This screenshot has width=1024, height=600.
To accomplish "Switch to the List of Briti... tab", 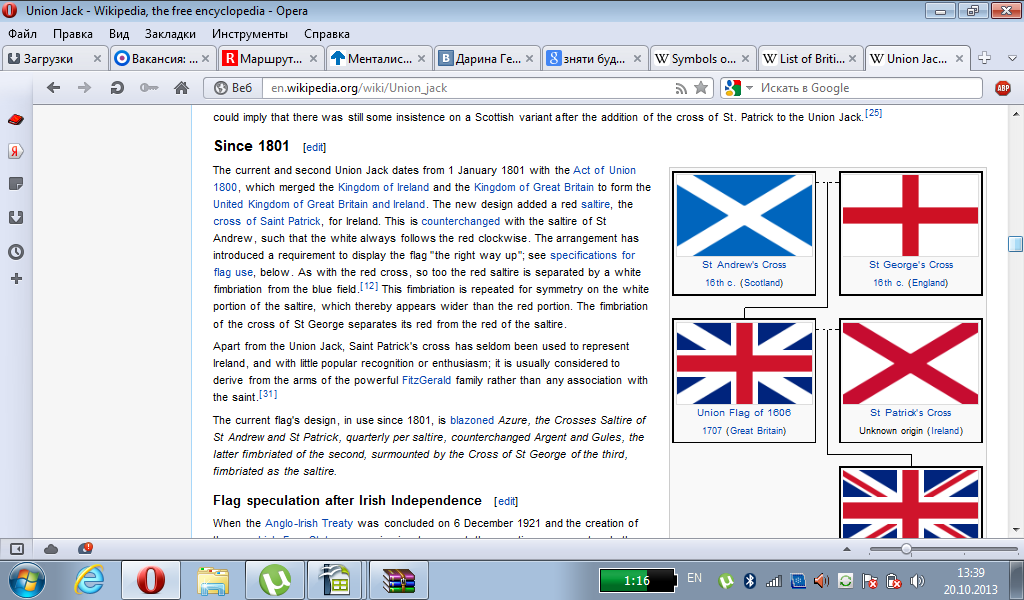I will click(811, 59).
